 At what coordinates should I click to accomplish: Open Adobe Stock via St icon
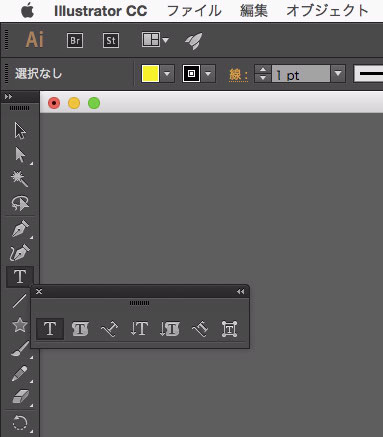pyautogui.click(x=111, y=41)
